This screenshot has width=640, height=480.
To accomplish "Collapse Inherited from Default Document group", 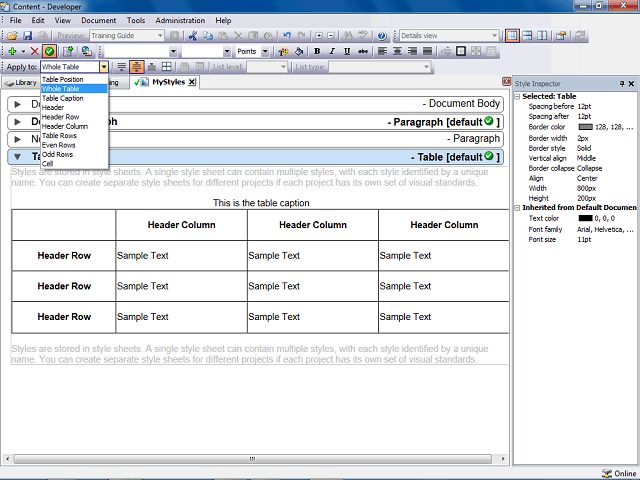I will pos(517,208).
